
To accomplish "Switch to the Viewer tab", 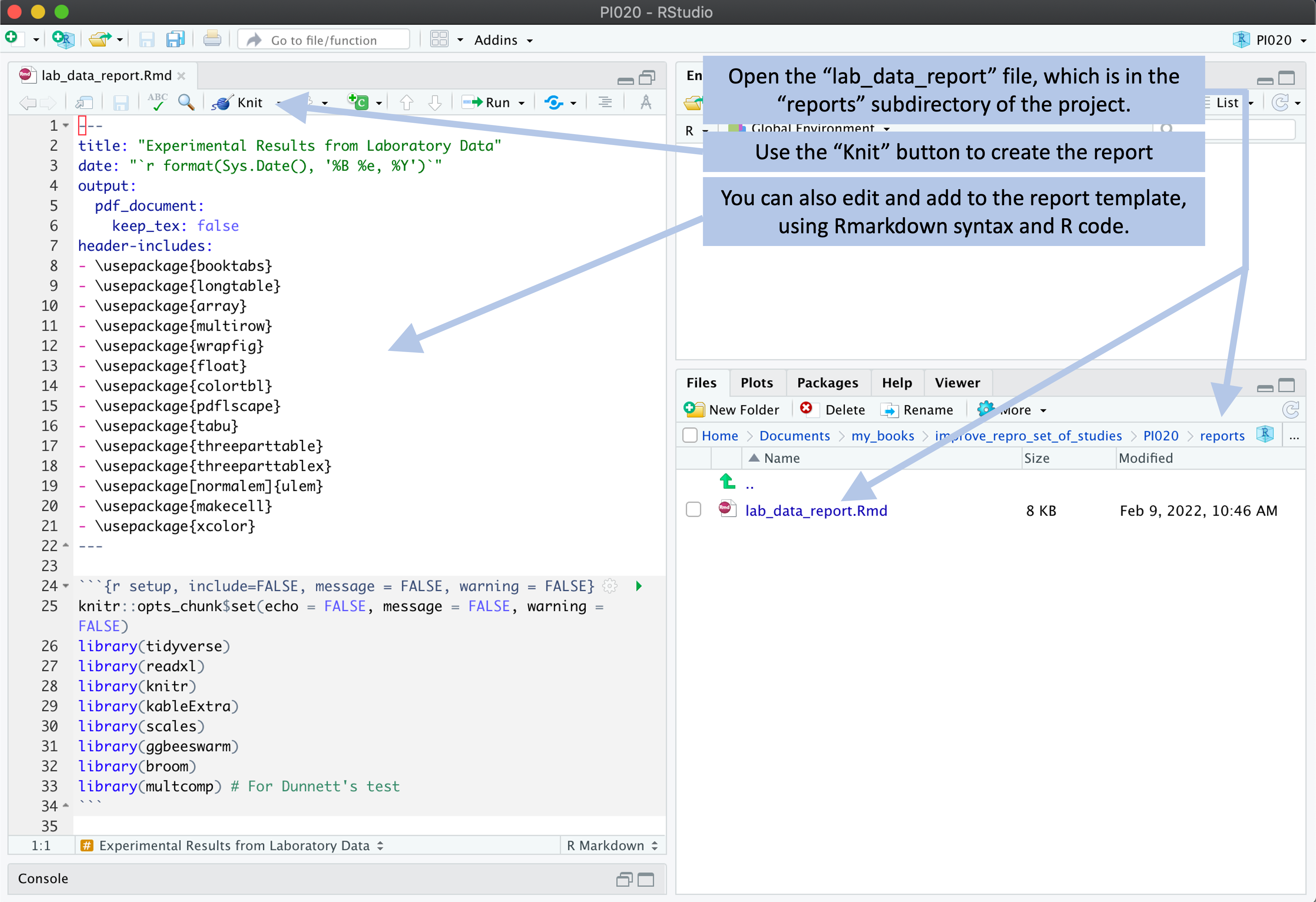I will pyautogui.click(x=957, y=383).
